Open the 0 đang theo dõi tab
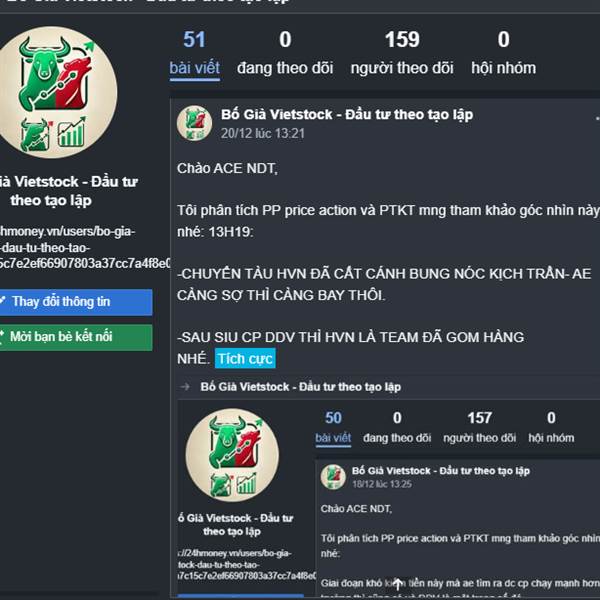 (x=285, y=54)
